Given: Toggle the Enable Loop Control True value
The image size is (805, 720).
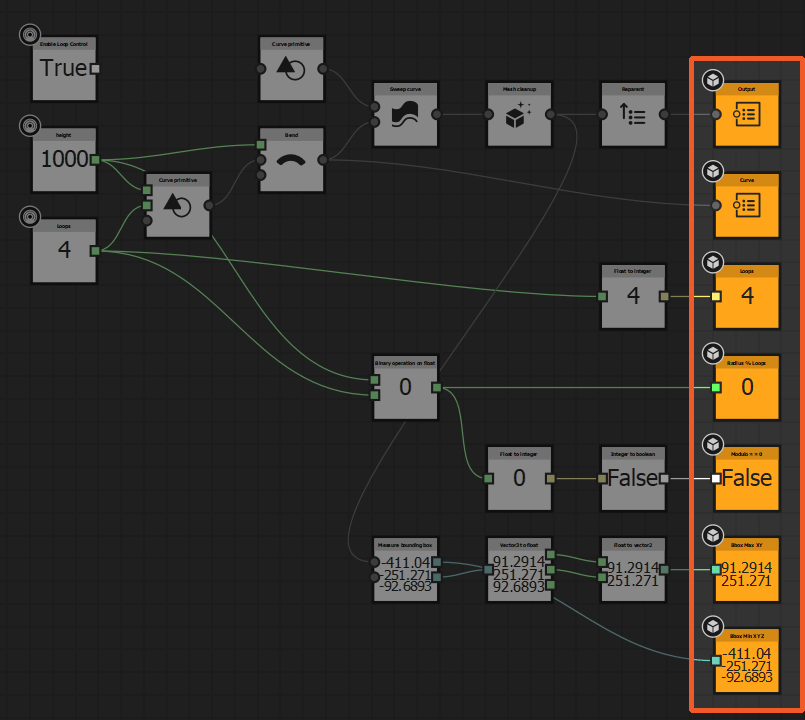Looking at the screenshot, I should (x=63, y=68).
